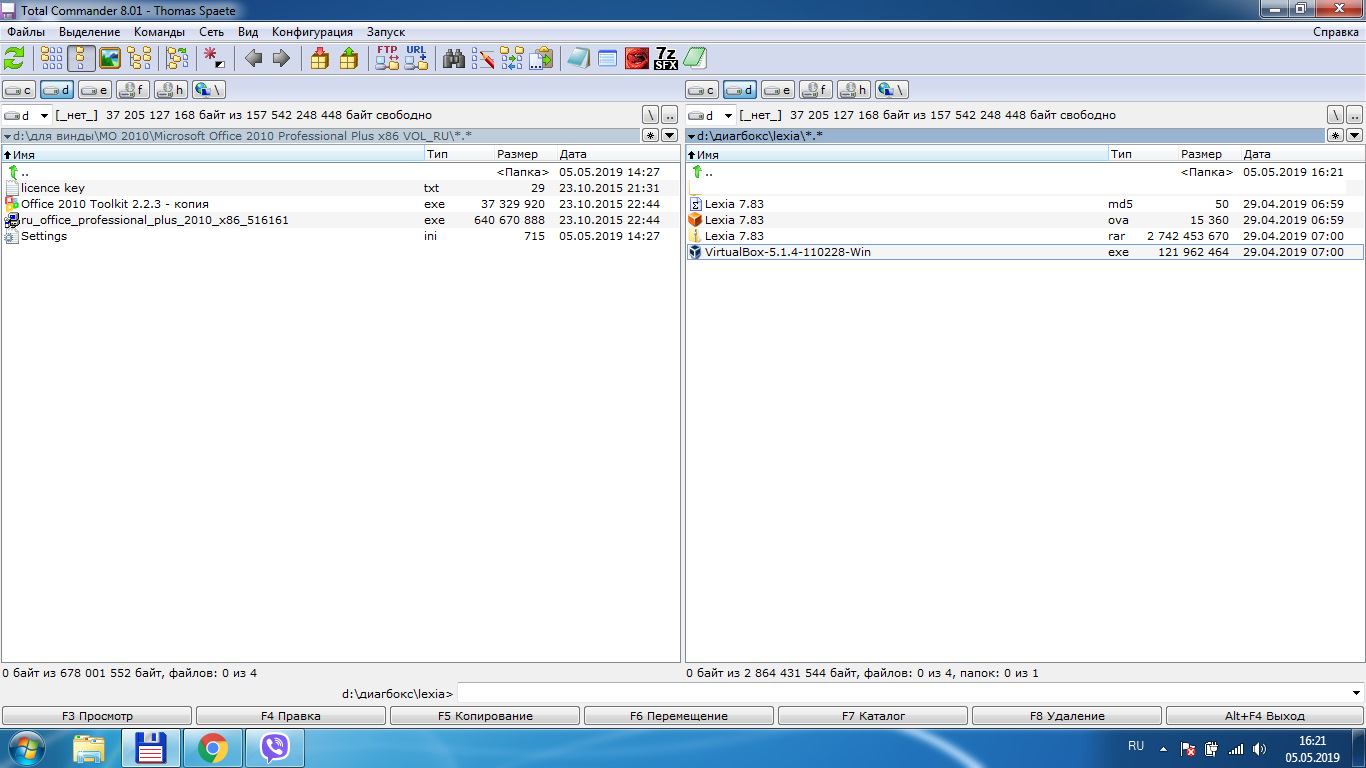Open Viber from the taskbar
The width and height of the screenshot is (1366, 768).
pyautogui.click(x=274, y=748)
